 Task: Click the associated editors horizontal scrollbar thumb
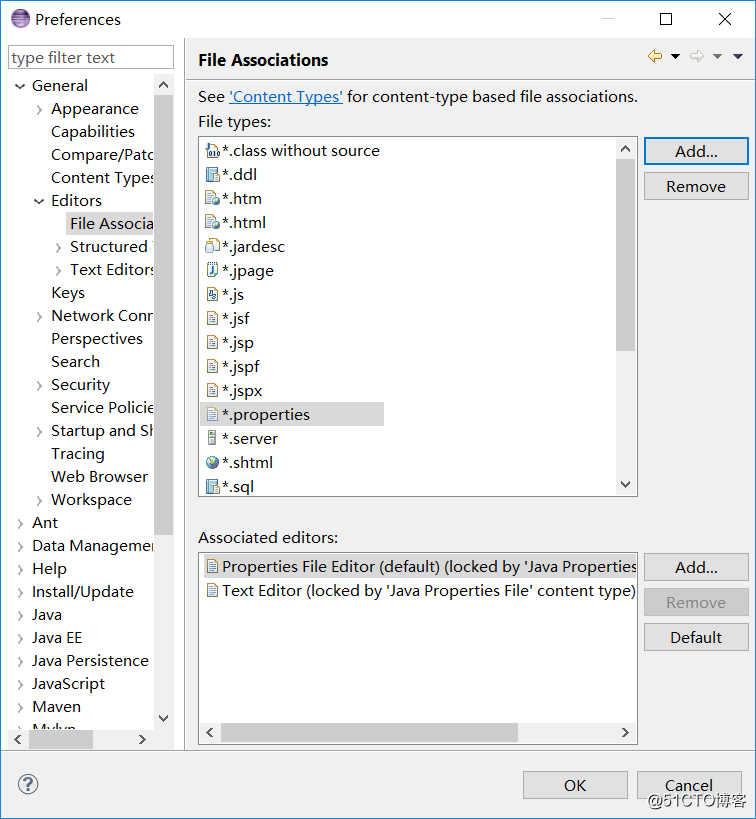369,733
